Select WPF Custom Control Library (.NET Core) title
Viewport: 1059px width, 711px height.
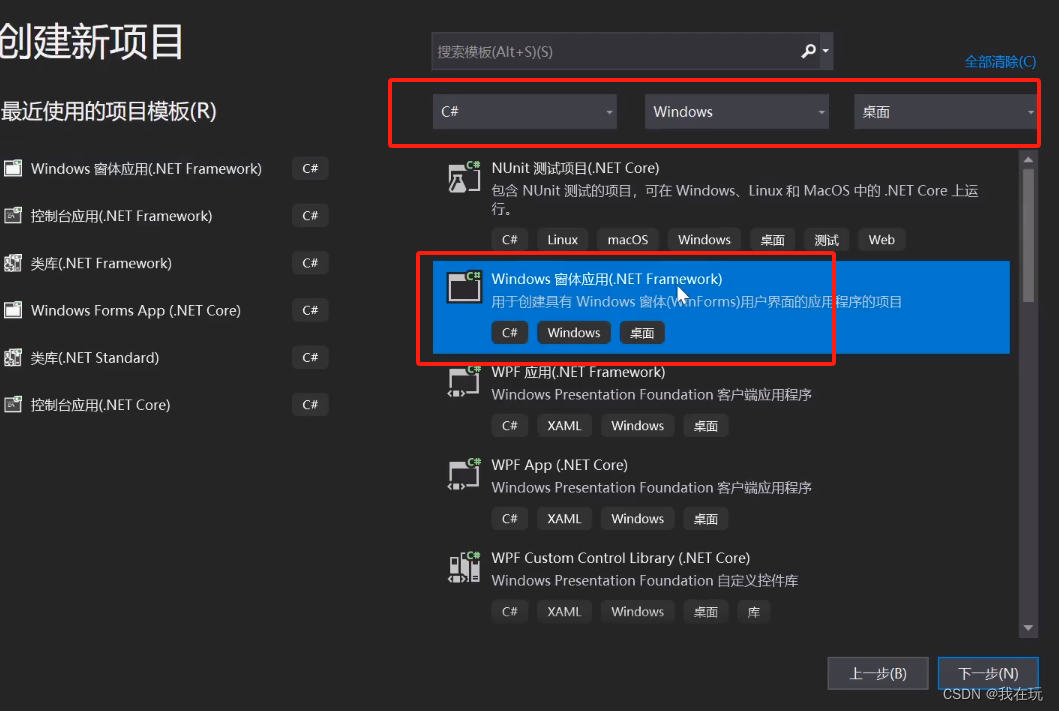click(x=621, y=558)
